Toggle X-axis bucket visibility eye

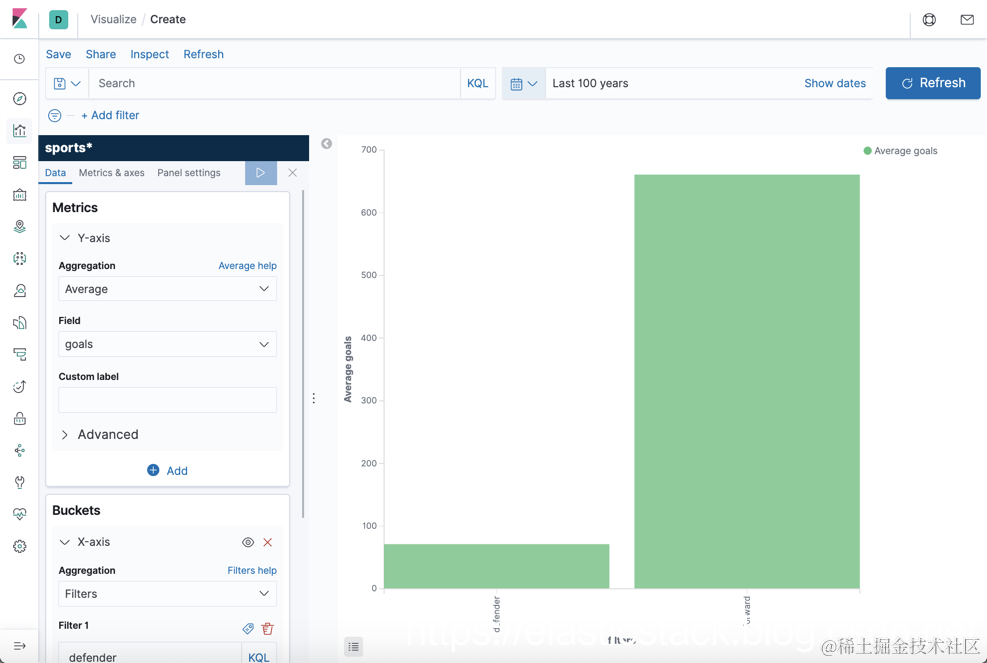coord(248,542)
